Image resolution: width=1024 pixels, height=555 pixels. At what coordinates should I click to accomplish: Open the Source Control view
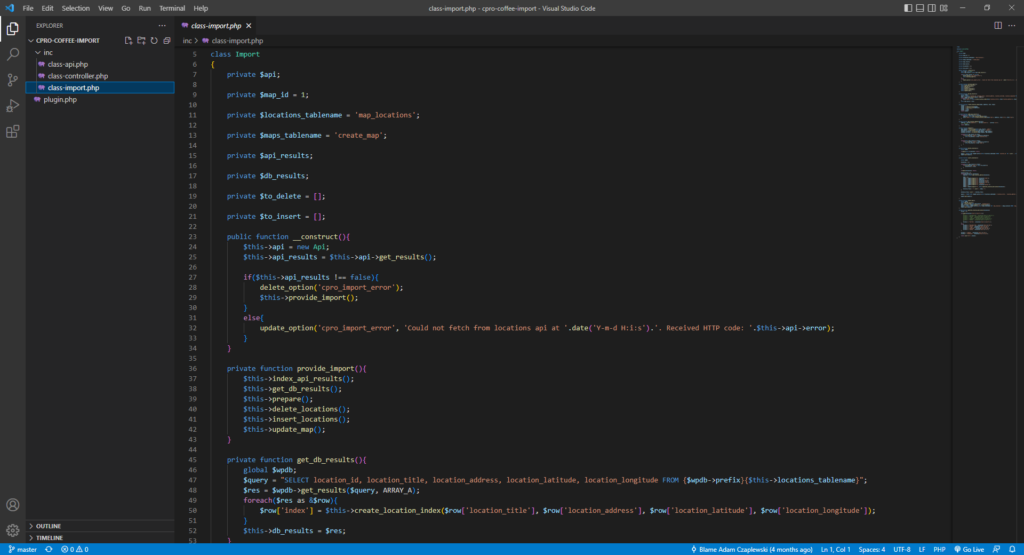coord(12,80)
